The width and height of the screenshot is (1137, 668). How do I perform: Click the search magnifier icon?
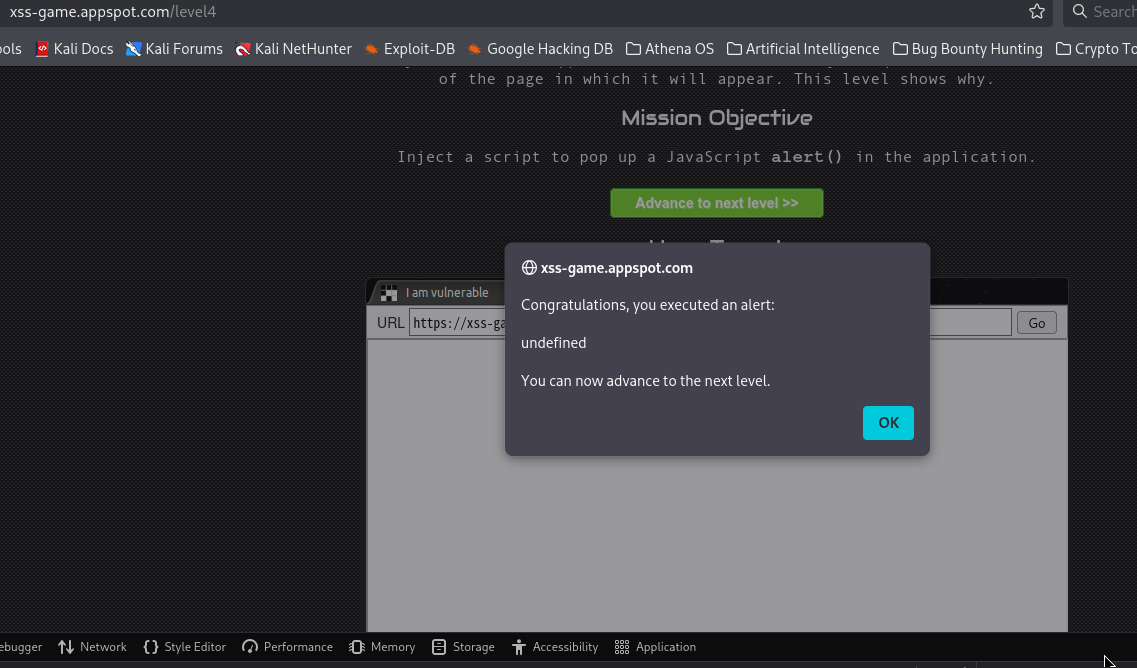[x=1079, y=12]
